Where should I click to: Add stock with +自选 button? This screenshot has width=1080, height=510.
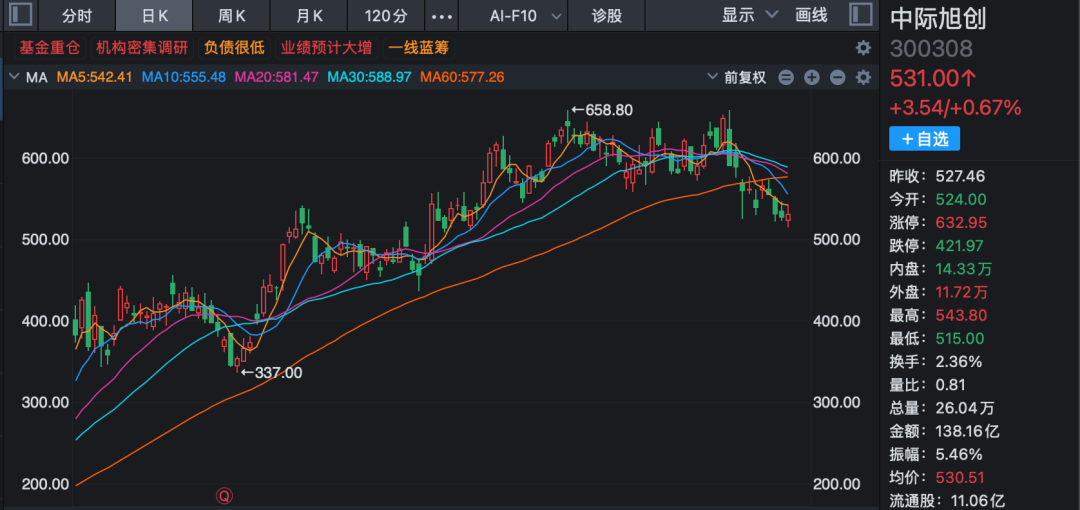923,139
